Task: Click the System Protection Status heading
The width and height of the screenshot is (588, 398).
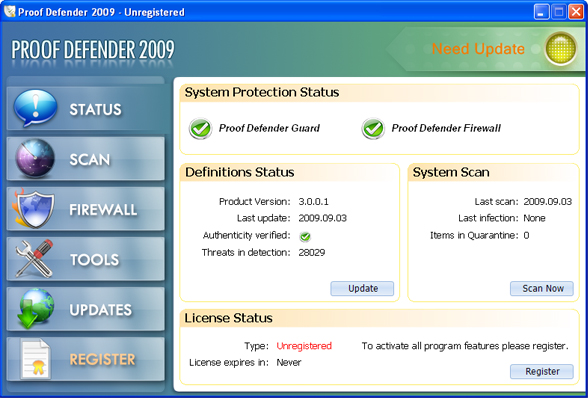Action: click(x=262, y=92)
